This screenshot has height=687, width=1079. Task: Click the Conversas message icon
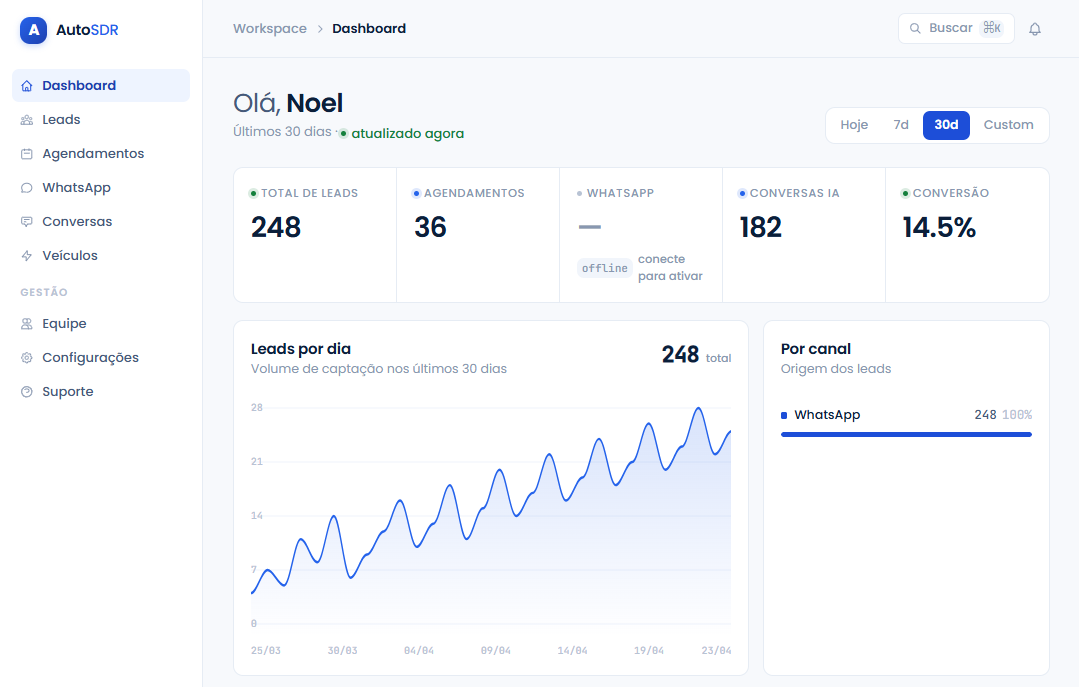coord(27,222)
